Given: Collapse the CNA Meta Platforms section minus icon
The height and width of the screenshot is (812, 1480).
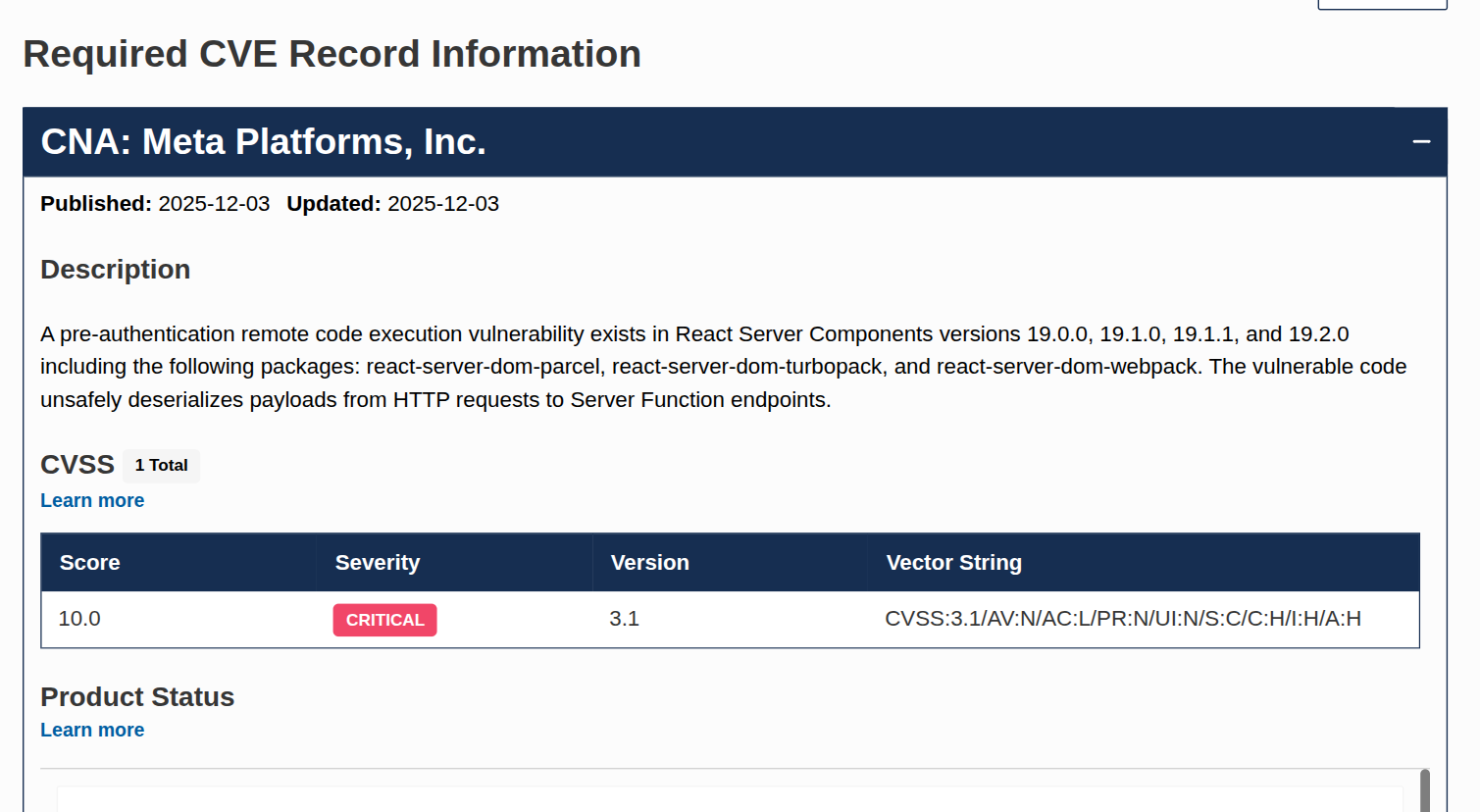Looking at the screenshot, I should (x=1421, y=142).
